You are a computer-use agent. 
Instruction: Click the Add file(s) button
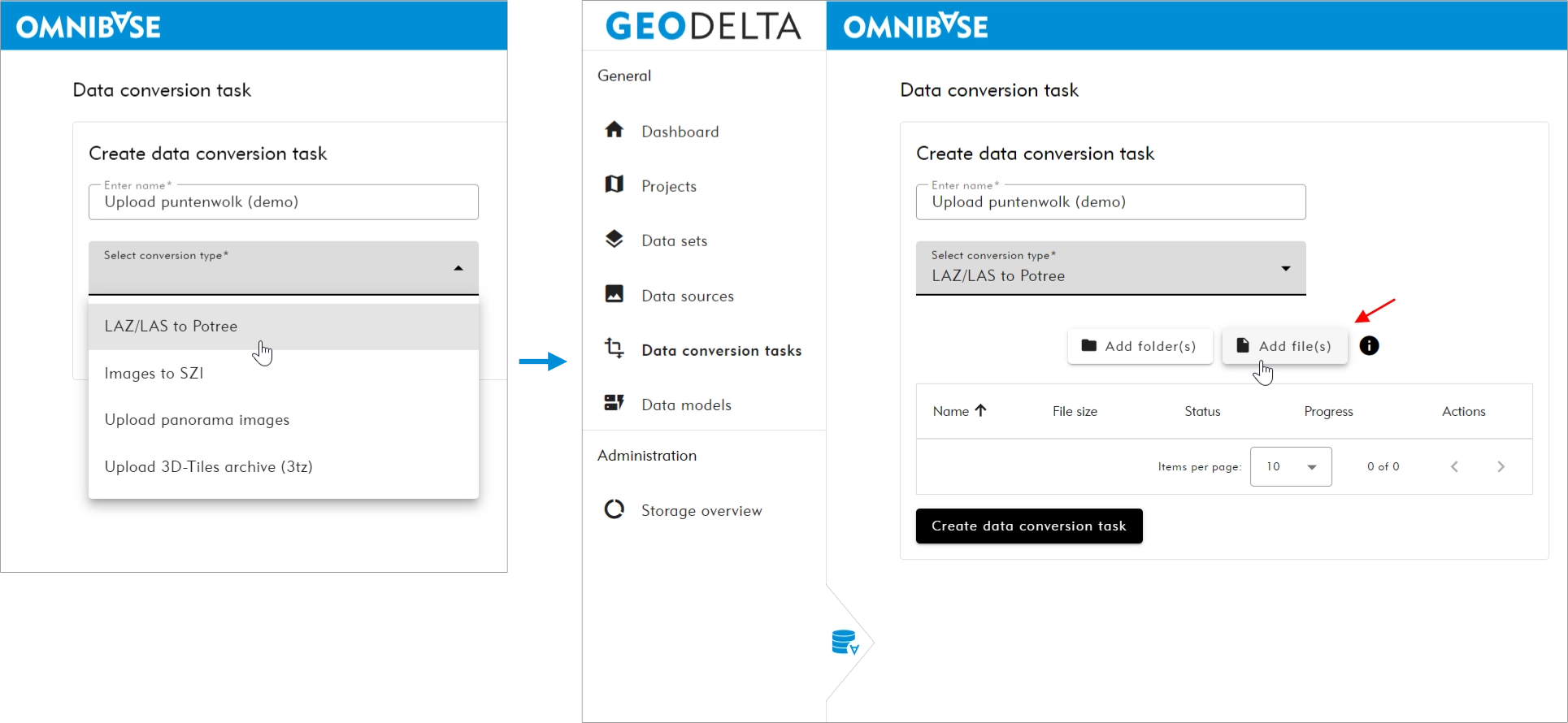pyautogui.click(x=1284, y=347)
